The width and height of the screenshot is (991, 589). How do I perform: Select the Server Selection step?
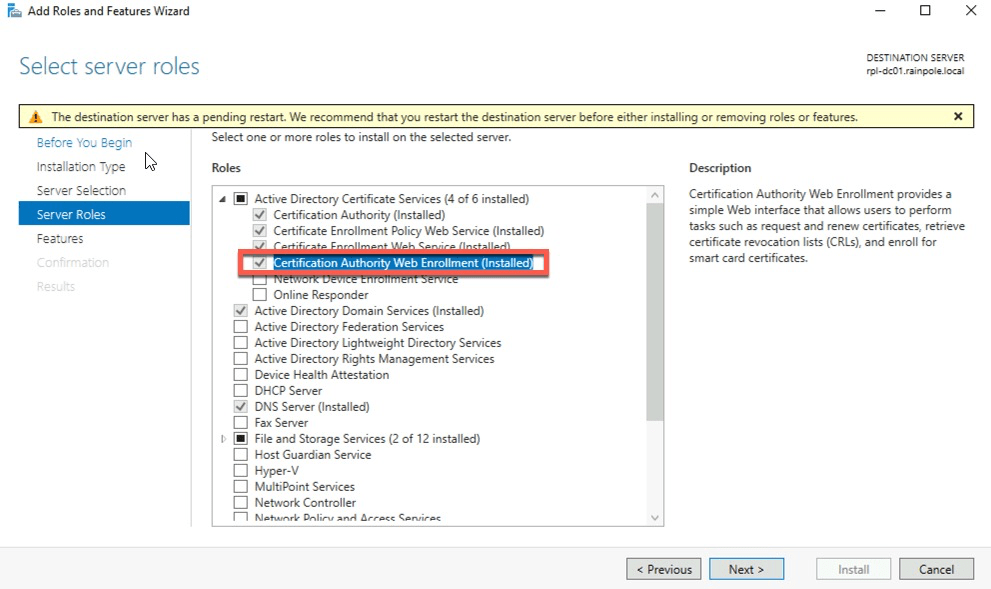(x=81, y=191)
